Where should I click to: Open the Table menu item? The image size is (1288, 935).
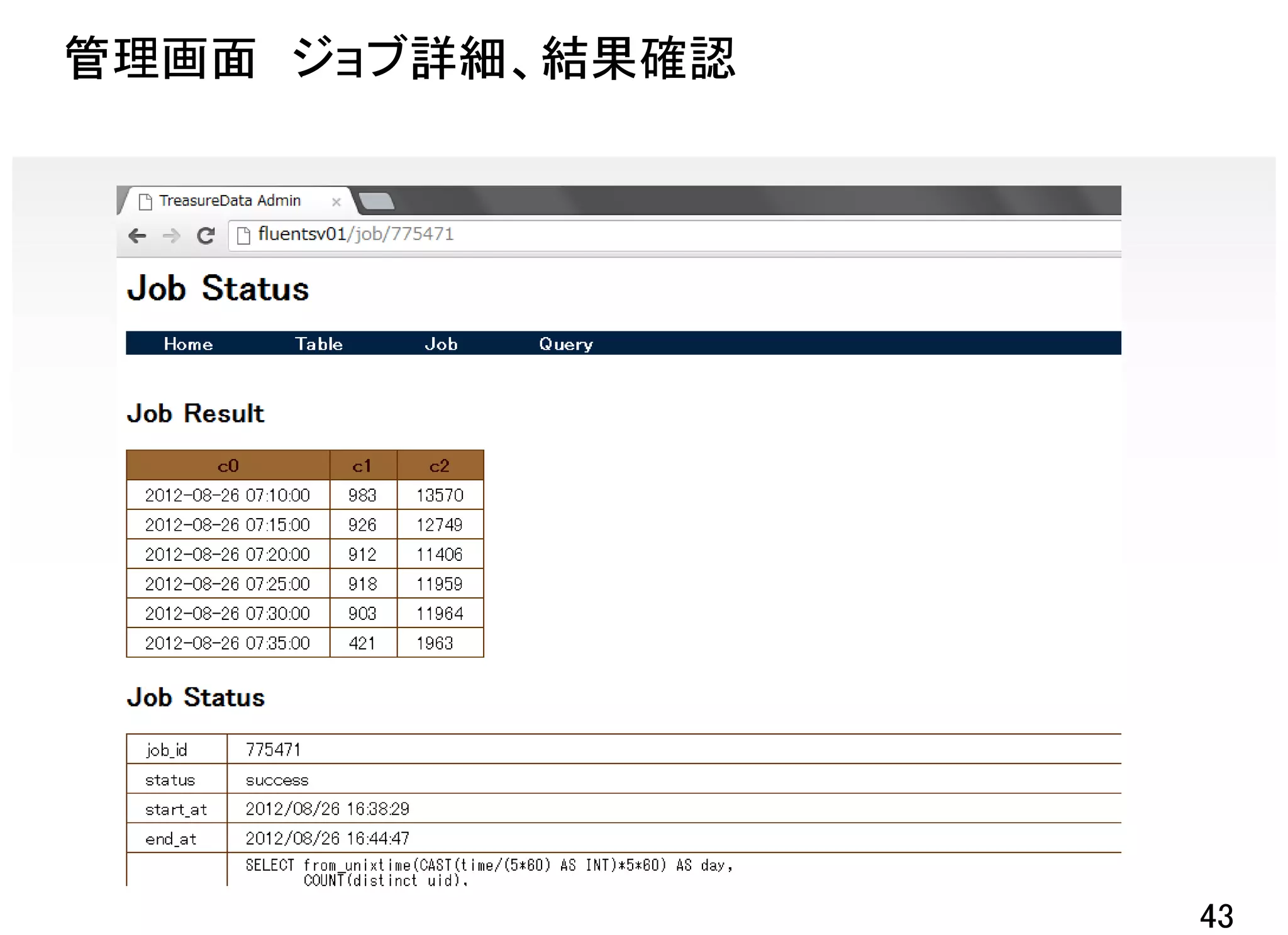(x=319, y=344)
